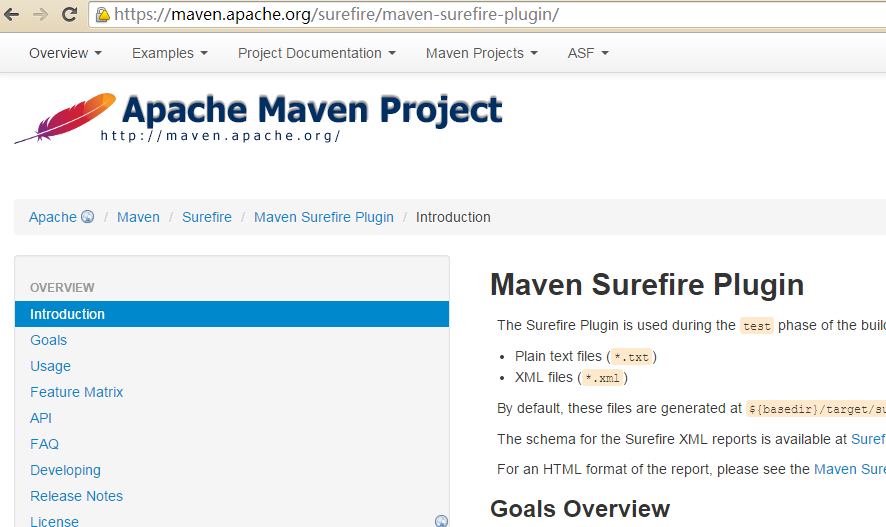This screenshot has width=886, height=527.
Task: Click the Apache feather logo
Action: [x=65, y=117]
